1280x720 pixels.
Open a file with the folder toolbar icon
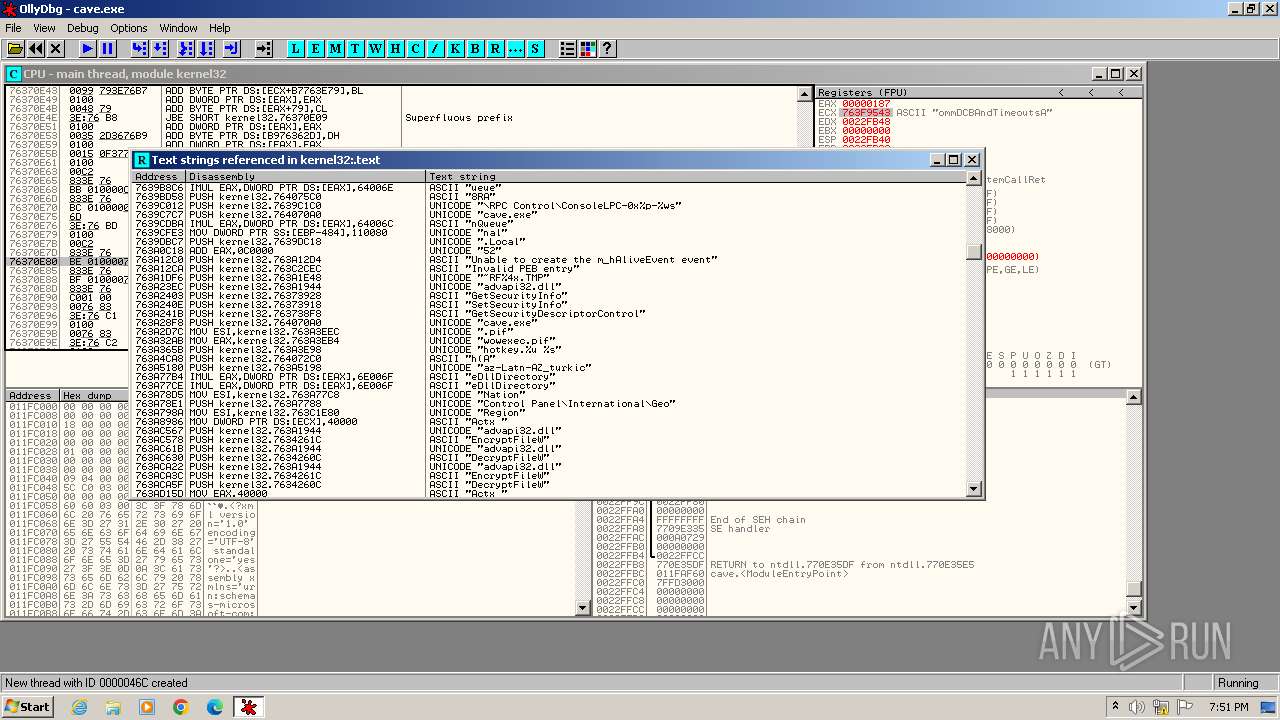15,48
